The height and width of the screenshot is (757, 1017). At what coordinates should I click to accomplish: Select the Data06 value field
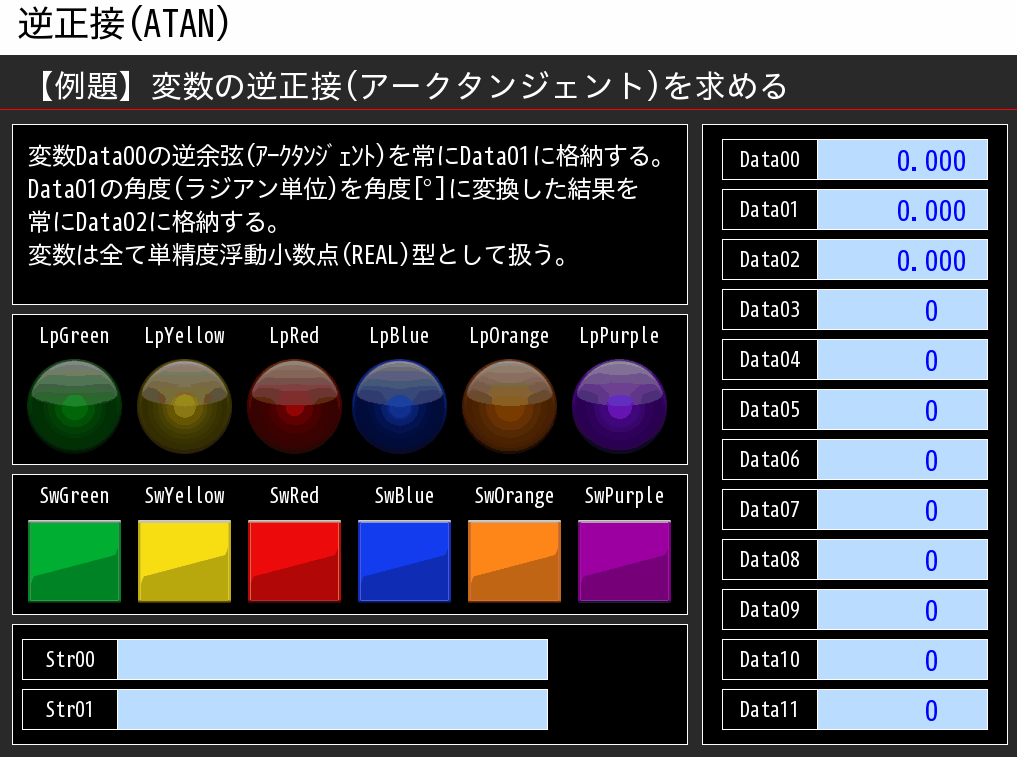pos(902,459)
